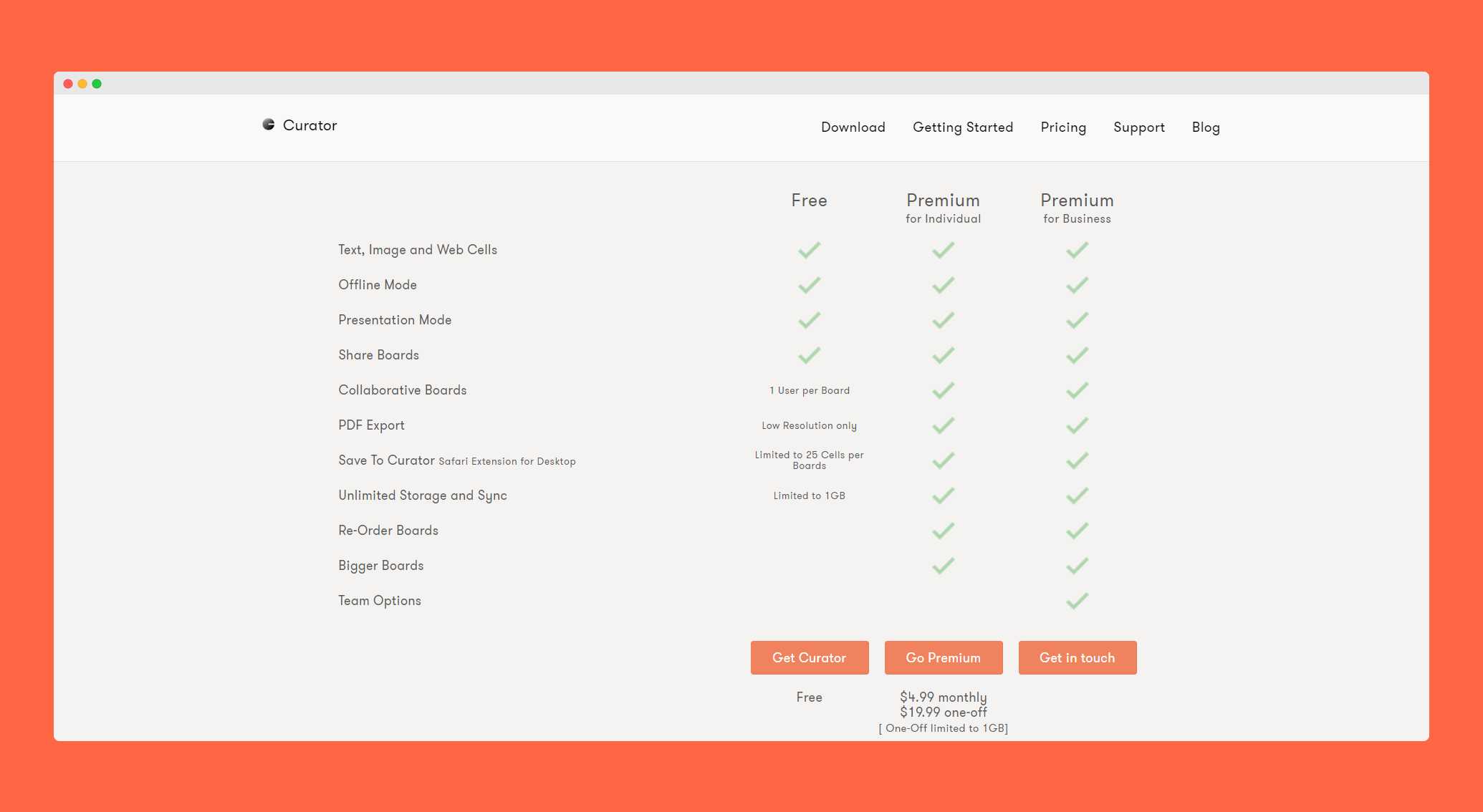
Task: Click Premium Individual checkmark for Unlimited Storage and Sync
Action: pos(944,496)
